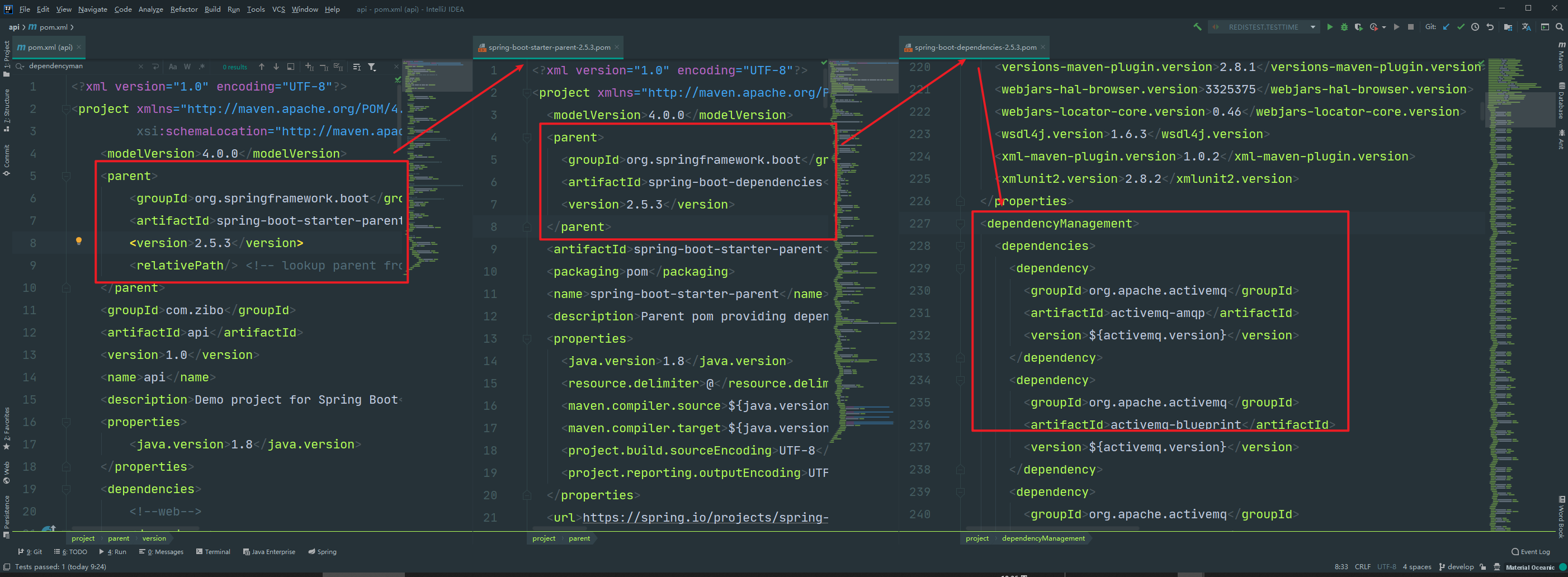Click the multi-line search toggle icon
Screen dimensions: 1568x577
(x=357, y=67)
